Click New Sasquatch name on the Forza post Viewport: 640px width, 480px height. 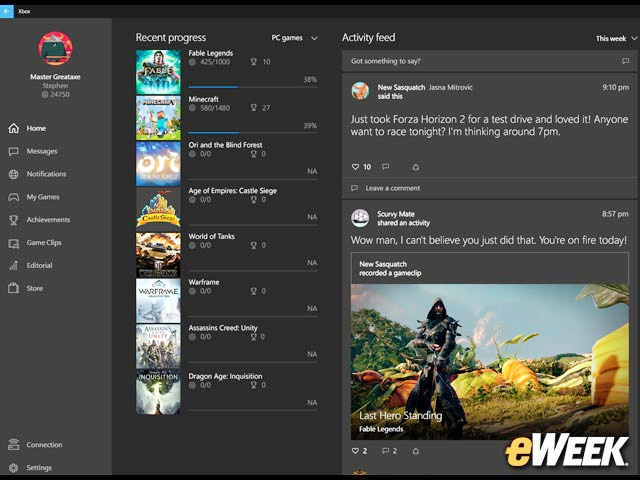401,87
